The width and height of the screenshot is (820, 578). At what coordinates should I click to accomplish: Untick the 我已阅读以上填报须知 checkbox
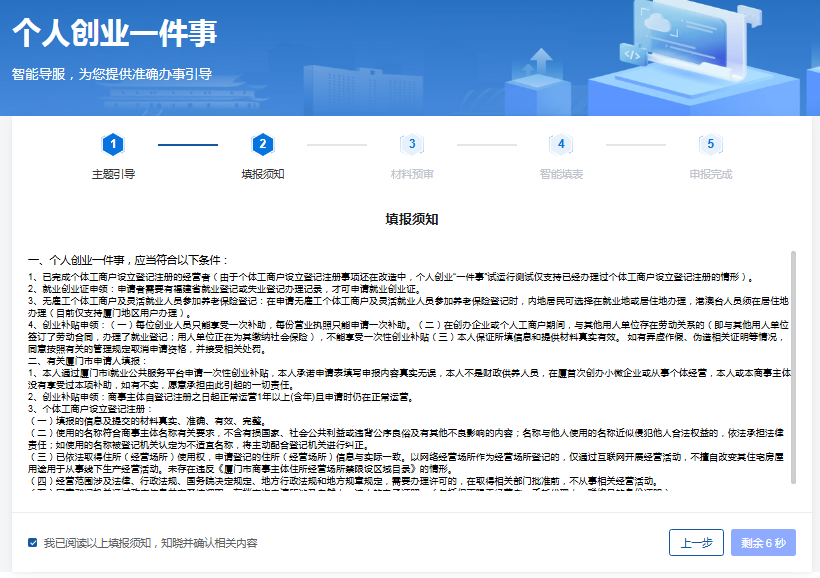coord(33,543)
